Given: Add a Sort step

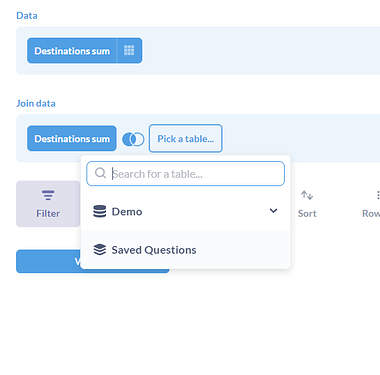Looking at the screenshot, I should pyautogui.click(x=307, y=204).
